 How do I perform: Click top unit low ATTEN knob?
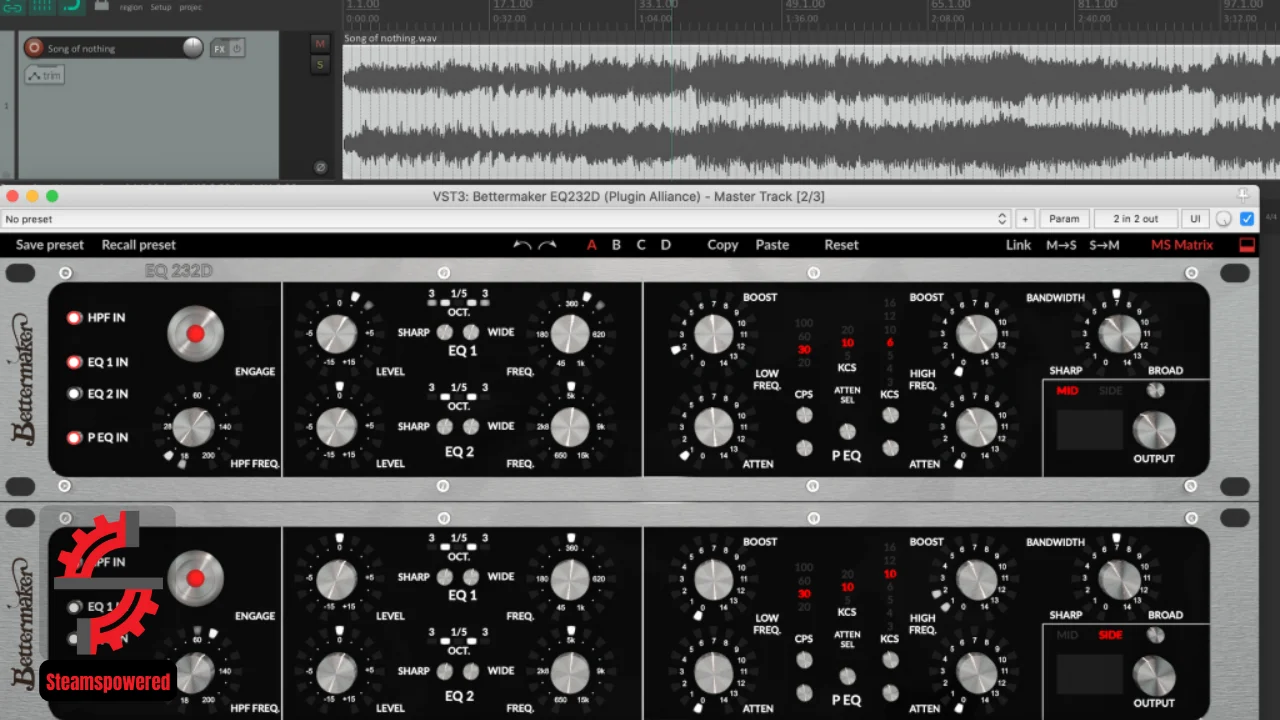pyautogui.click(x=713, y=427)
